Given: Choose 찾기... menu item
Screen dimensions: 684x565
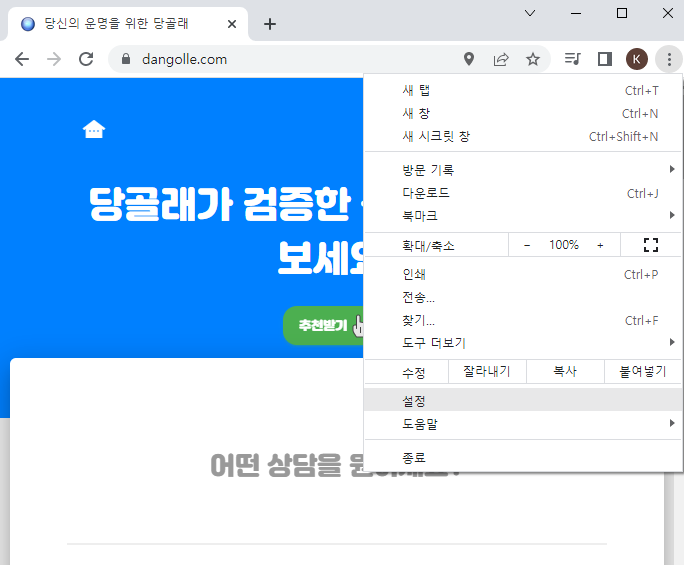Looking at the screenshot, I should (x=523, y=321).
